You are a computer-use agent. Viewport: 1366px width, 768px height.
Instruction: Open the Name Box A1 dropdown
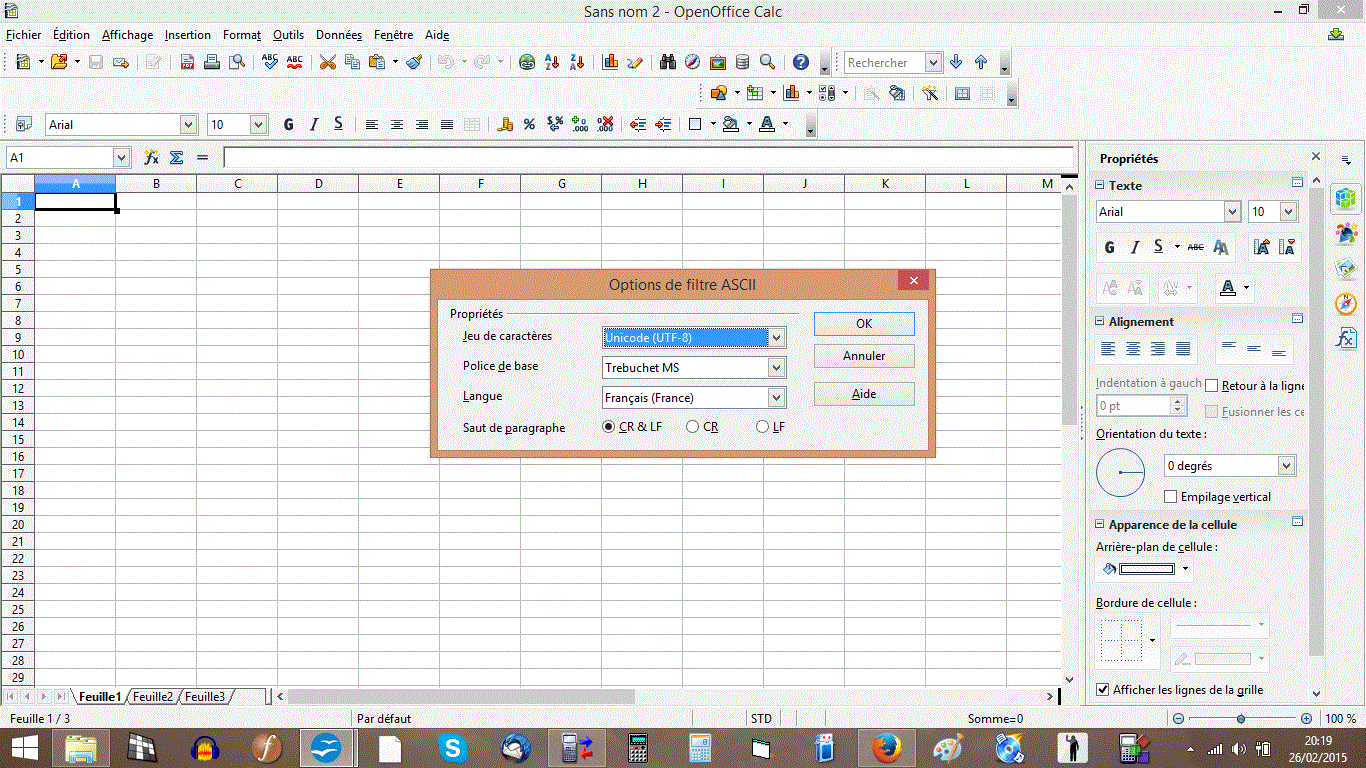click(122, 157)
